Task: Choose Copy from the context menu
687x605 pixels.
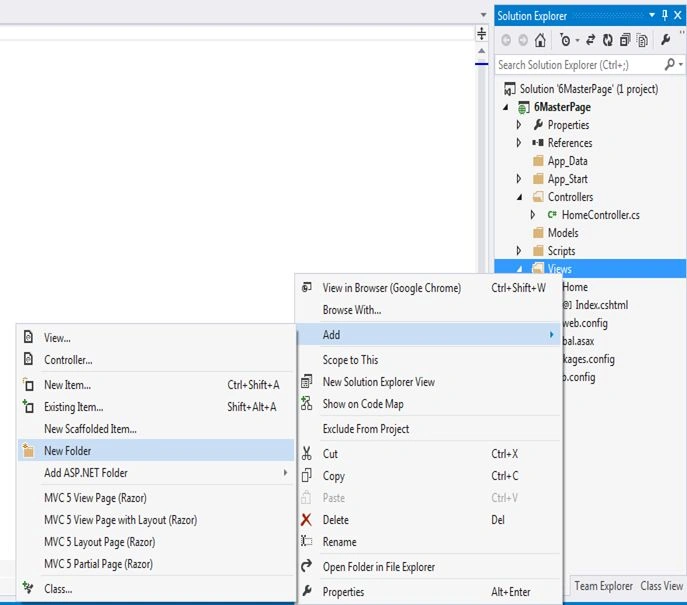Action: [x=428, y=475]
